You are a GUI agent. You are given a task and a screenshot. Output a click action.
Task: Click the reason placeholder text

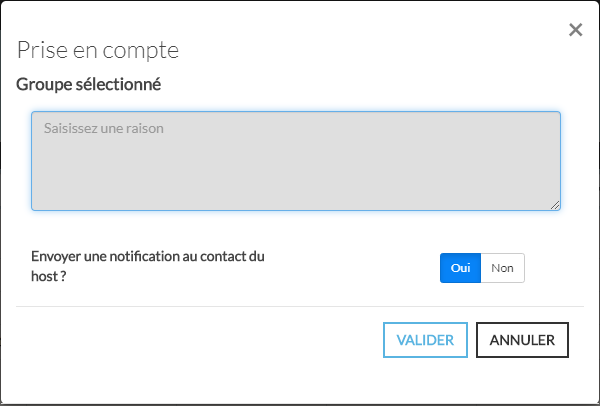(103, 129)
